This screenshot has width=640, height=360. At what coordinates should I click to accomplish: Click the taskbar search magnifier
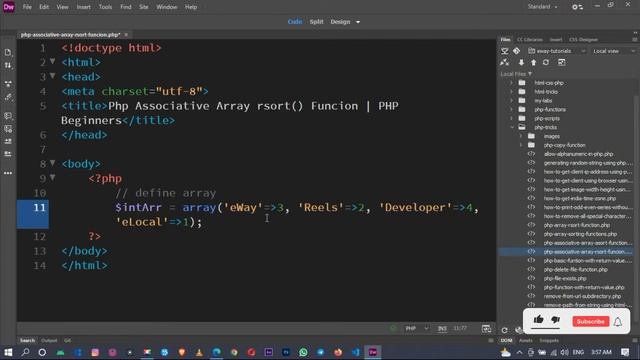[x=25, y=352]
